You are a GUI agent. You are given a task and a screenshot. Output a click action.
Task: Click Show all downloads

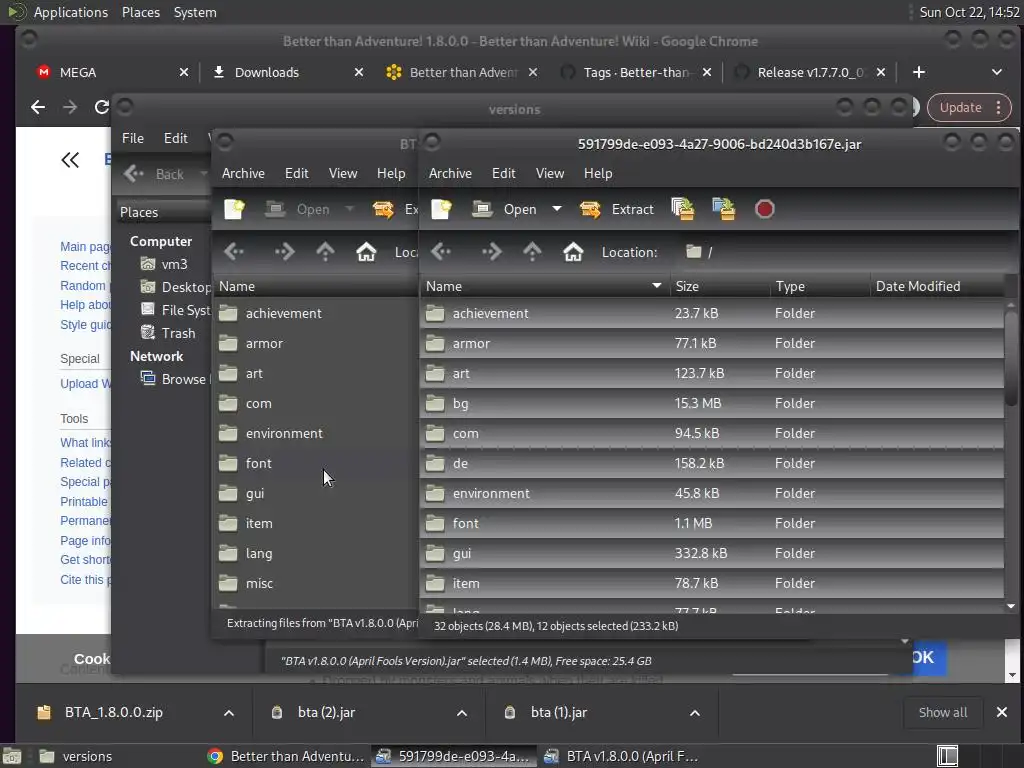tap(942, 712)
